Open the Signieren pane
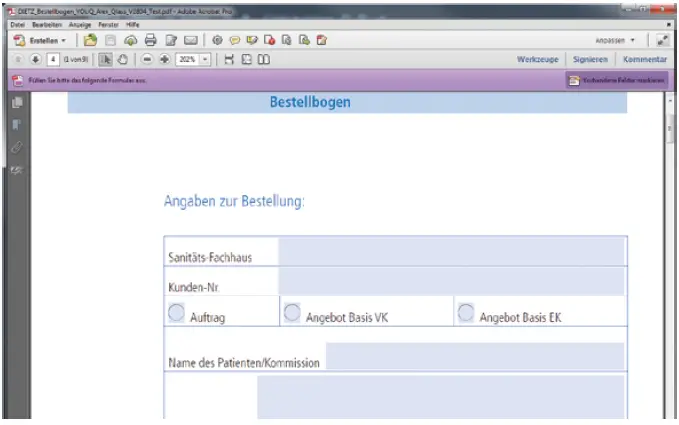 pyautogui.click(x=590, y=59)
